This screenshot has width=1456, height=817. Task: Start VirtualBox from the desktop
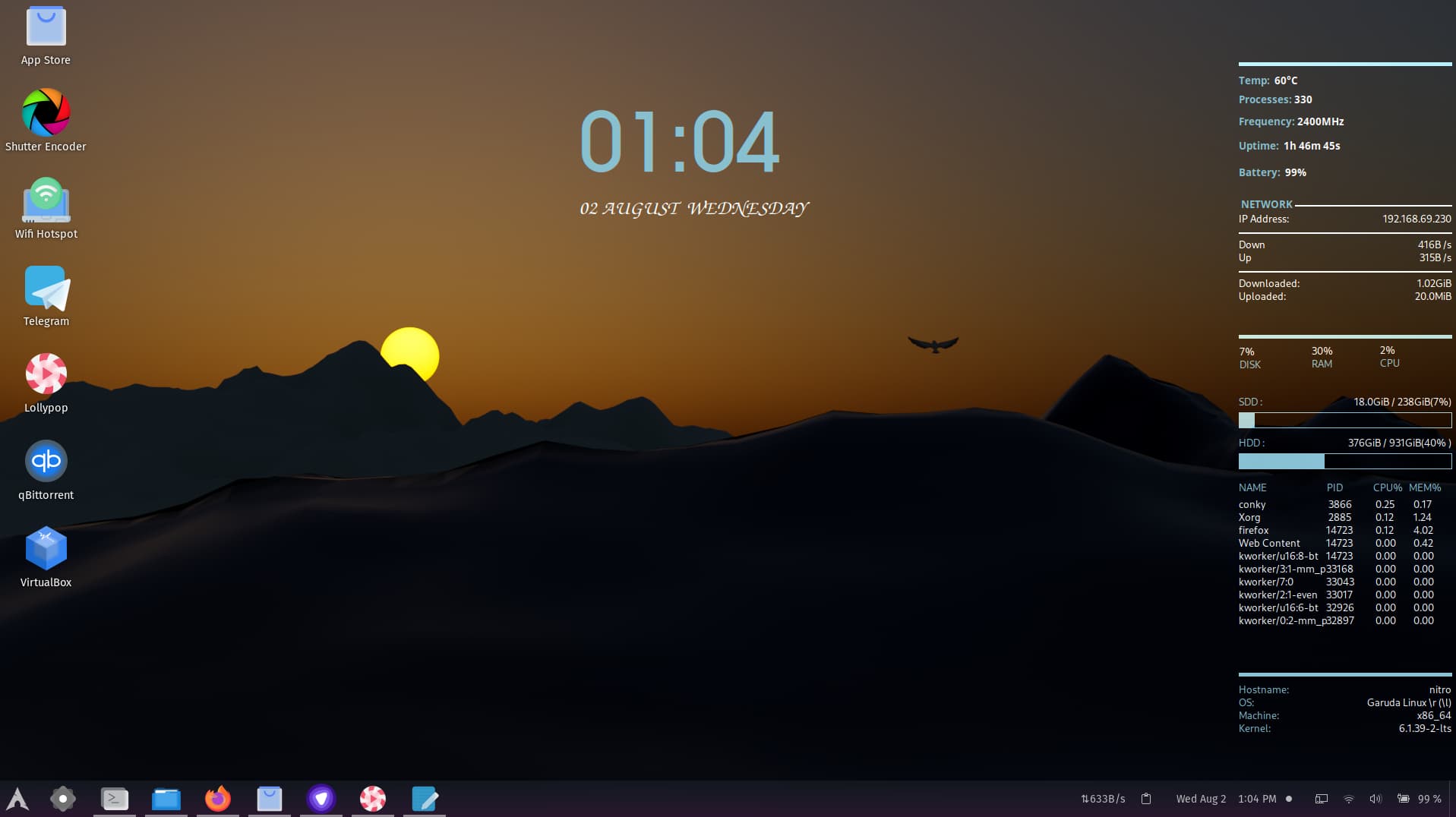click(x=46, y=548)
